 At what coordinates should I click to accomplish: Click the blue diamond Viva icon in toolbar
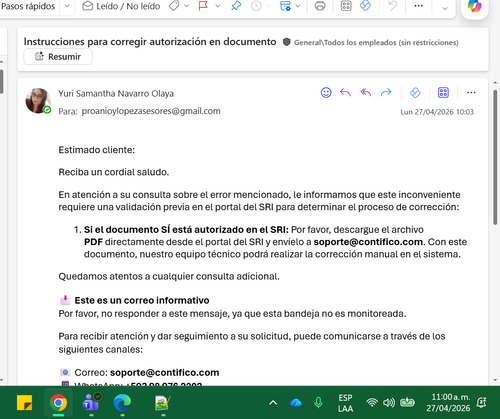[366, 6]
